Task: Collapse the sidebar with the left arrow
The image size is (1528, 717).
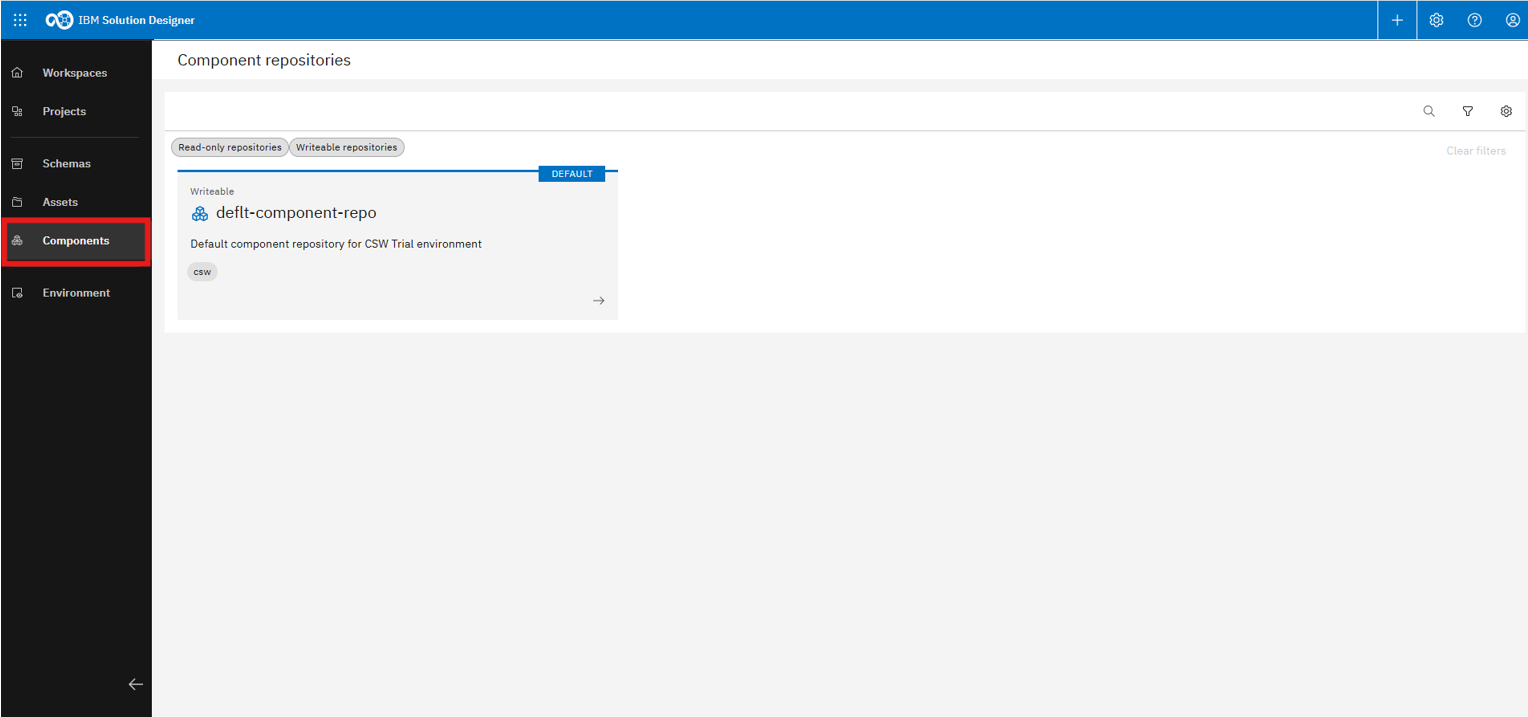Action: [x=136, y=684]
